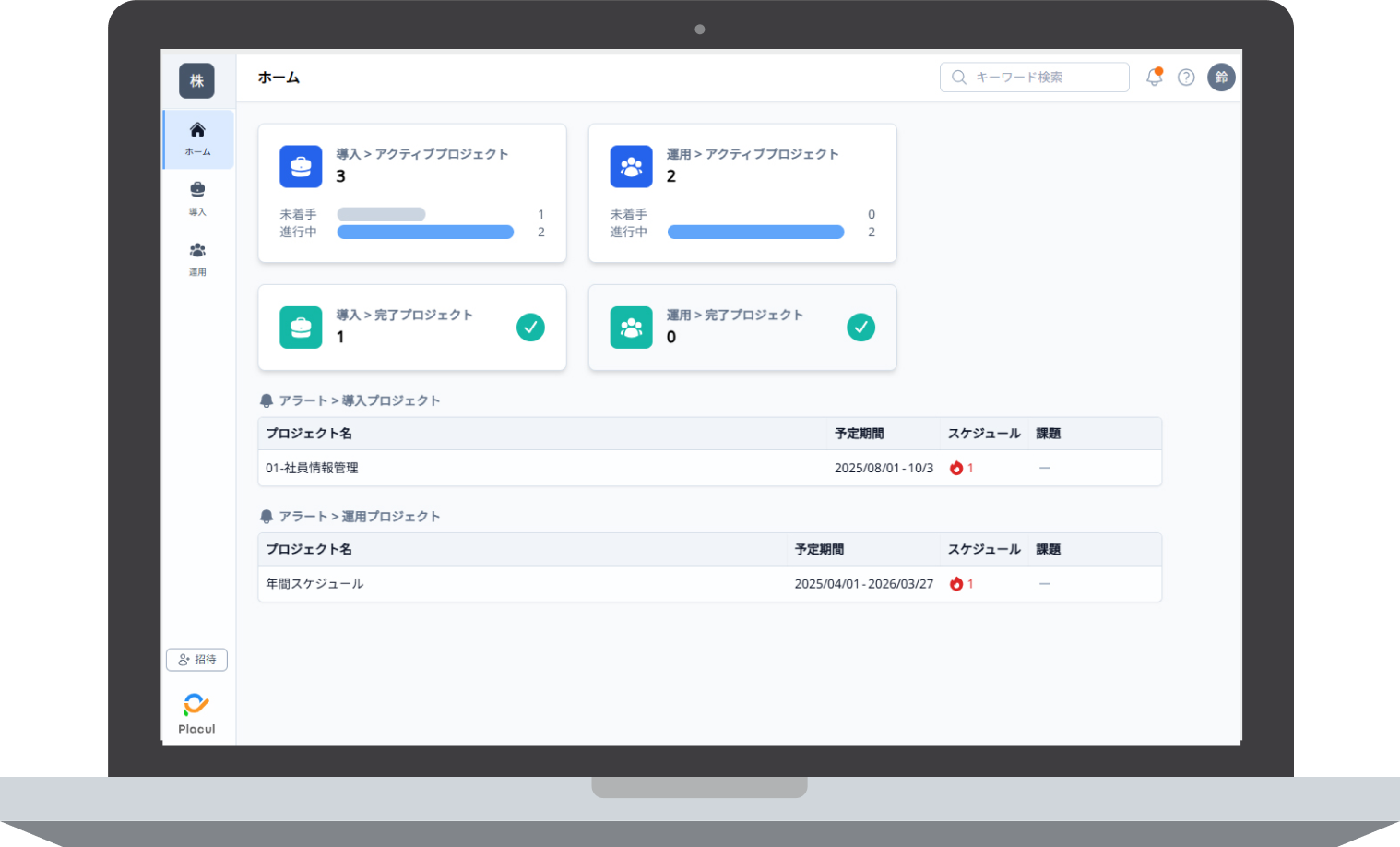
Task: Click the 招待 invite button
Action: coord(196,659)
